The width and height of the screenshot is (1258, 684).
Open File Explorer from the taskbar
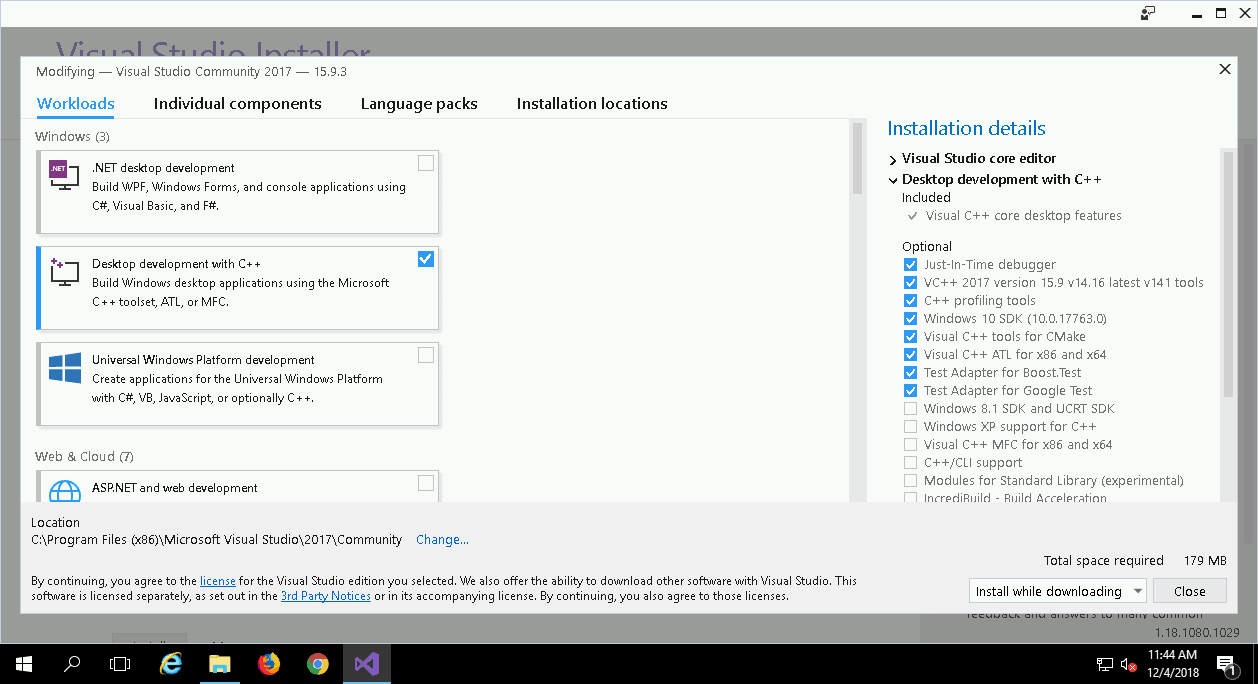pos(220,664)
